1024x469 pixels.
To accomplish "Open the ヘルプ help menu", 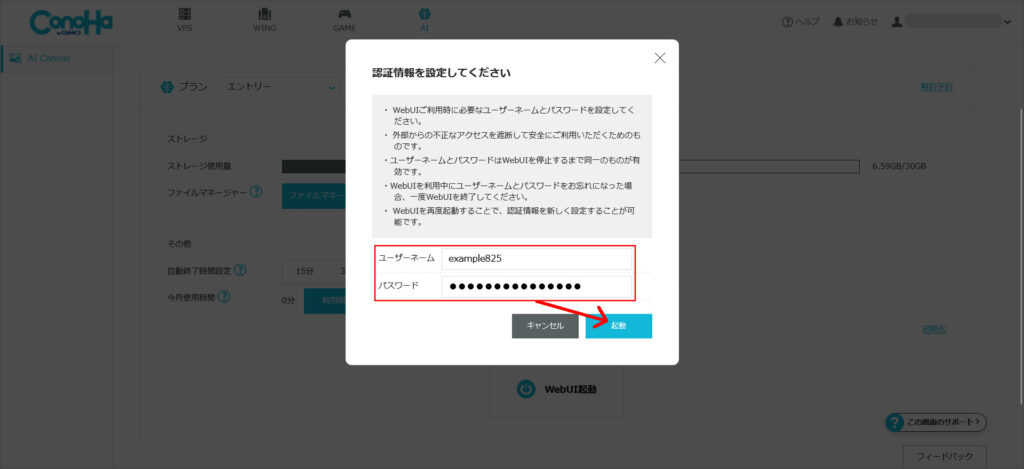I will [x=800, y=22].
